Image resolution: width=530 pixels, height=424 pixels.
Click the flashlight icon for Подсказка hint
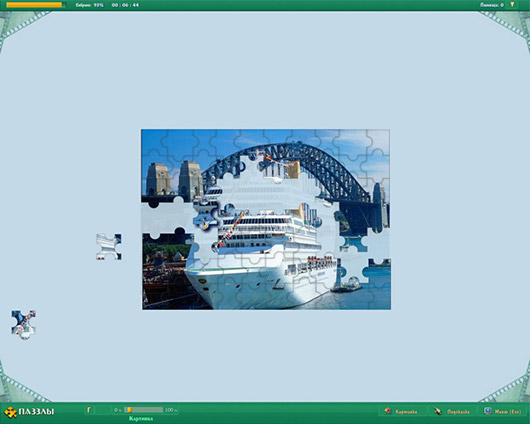coord(438,411)
